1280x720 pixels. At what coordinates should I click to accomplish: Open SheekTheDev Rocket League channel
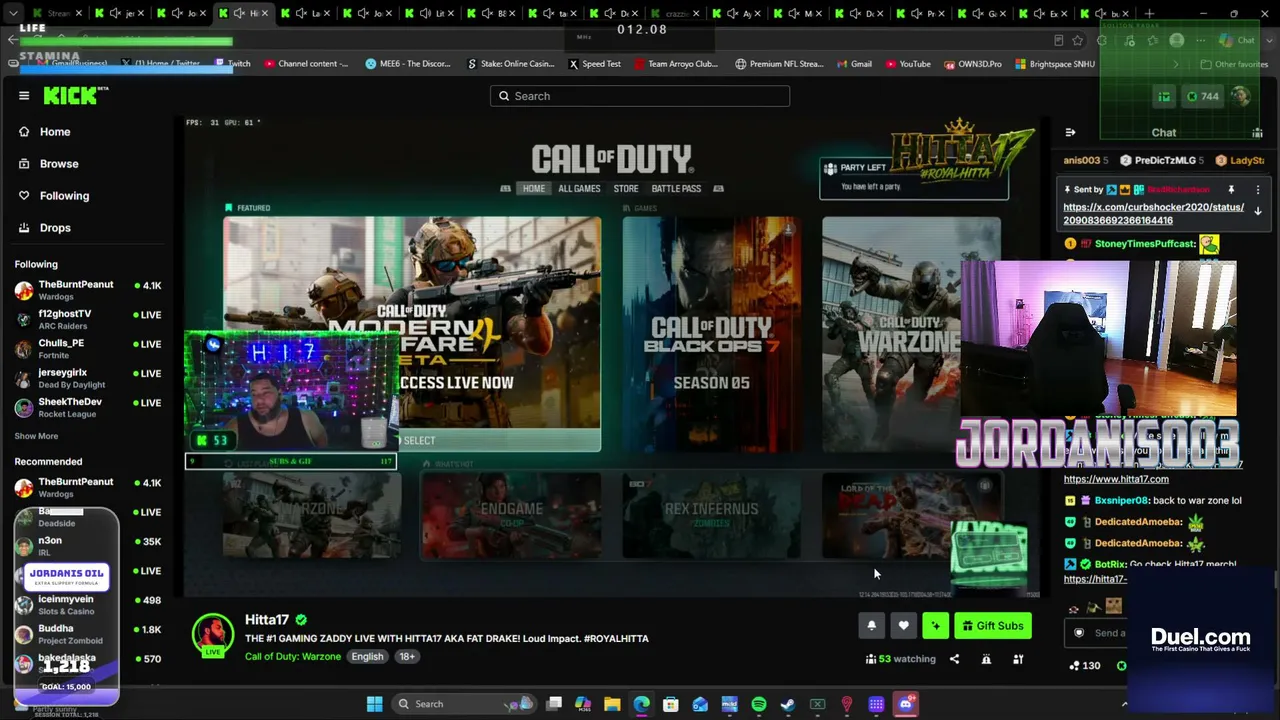[x=88, y=407]
